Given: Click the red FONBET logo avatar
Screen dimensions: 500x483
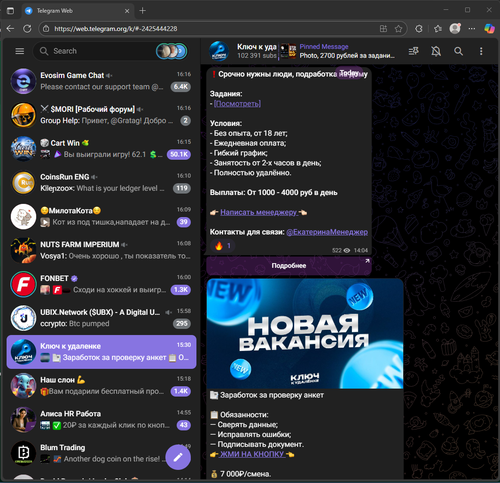Looking at the screenshot, I should (x=23, y=284).
